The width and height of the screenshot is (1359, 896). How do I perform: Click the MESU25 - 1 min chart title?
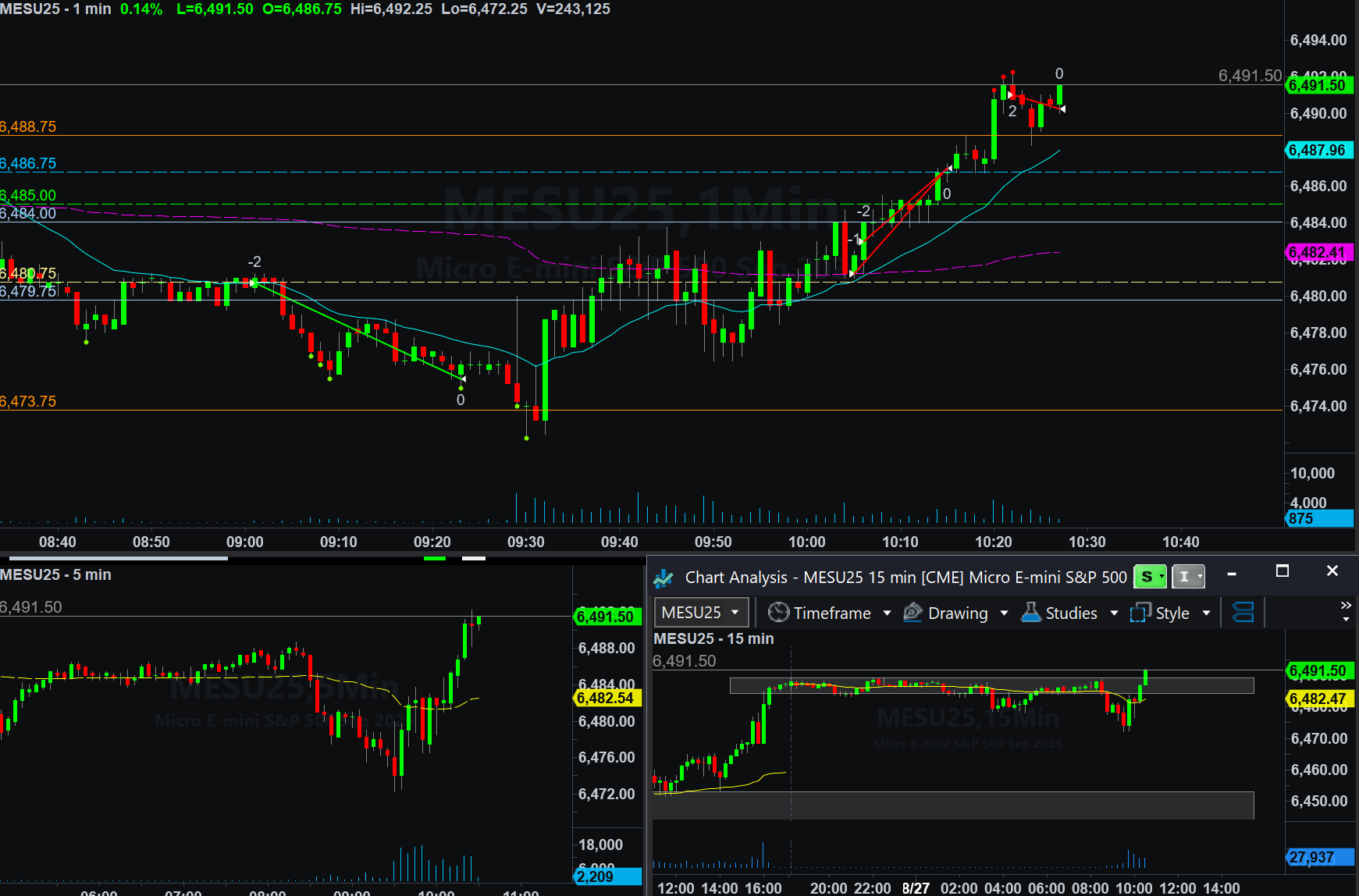tap(55, 9)
